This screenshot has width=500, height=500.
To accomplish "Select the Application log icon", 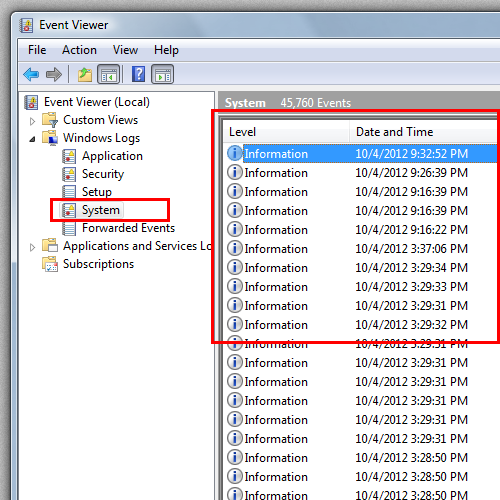I will (x=69, y=156).
